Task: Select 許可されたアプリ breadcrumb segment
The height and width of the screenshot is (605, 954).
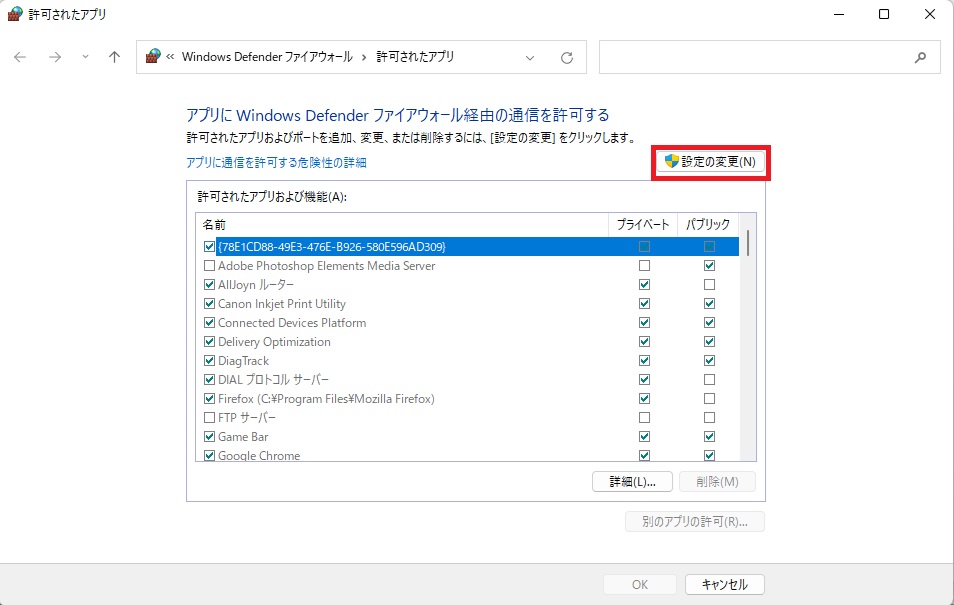Action: tap(415, 57)
